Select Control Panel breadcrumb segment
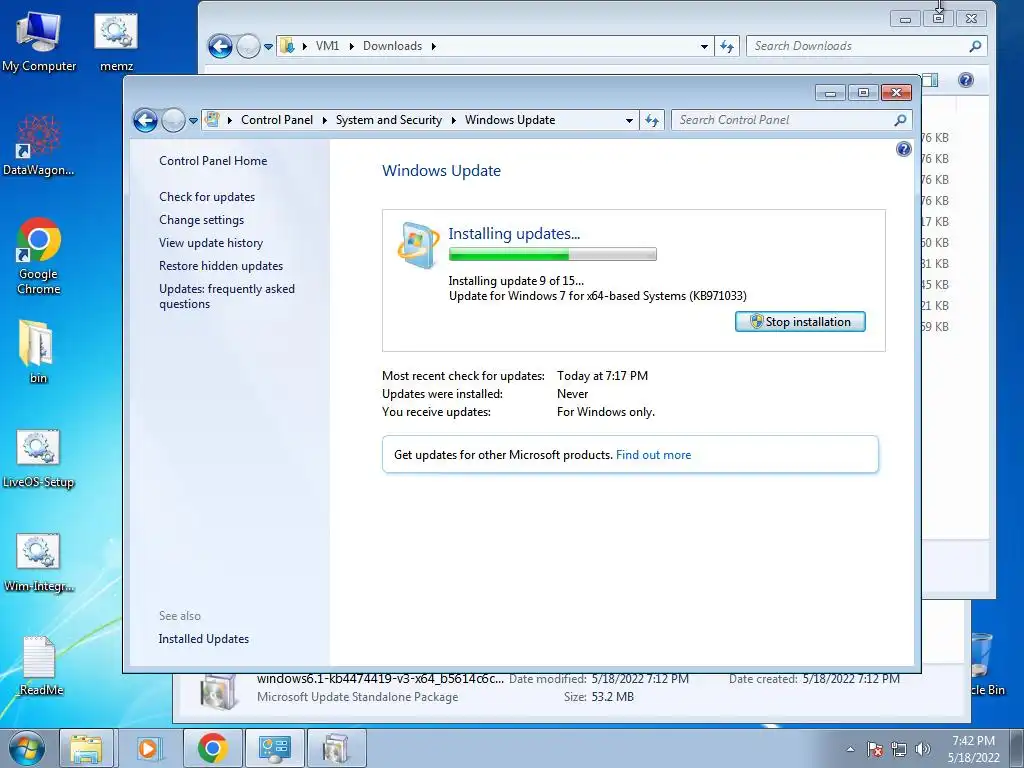1024x768 pixels. coord(277,120)
